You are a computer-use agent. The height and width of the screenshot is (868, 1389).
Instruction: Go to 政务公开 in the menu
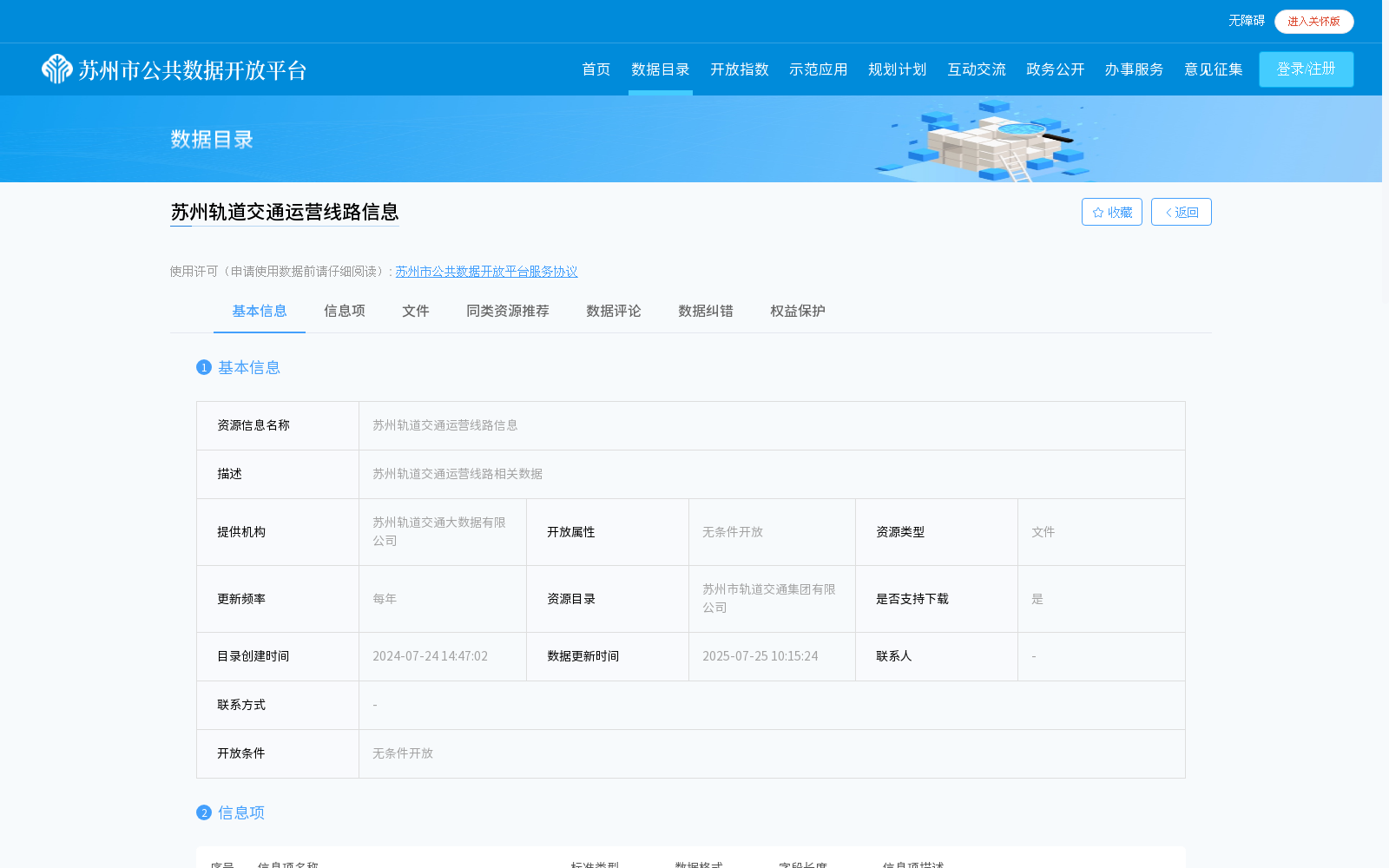point(1054,69)
